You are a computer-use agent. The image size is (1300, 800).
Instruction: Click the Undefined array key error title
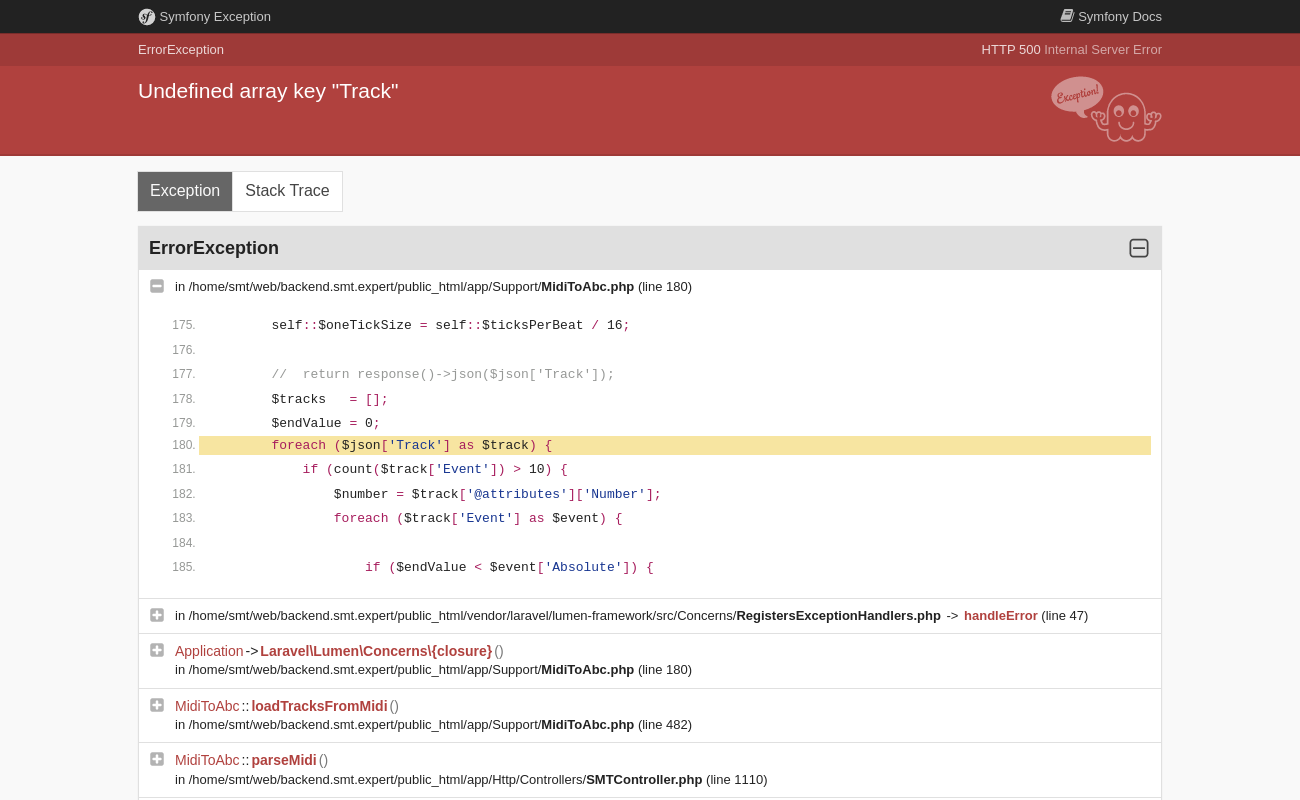268,91
